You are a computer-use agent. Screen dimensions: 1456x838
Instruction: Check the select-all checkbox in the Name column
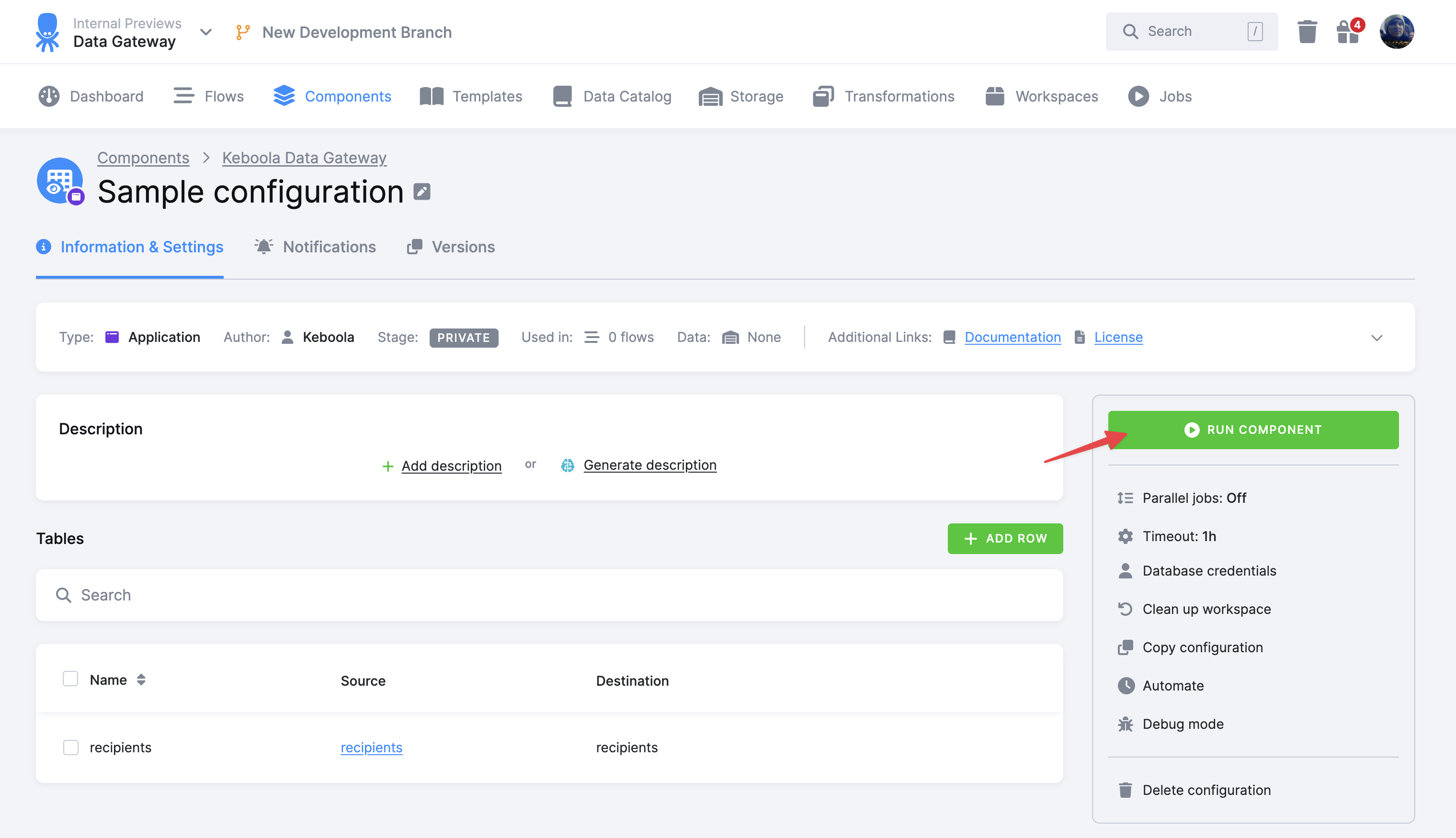click(x=70, y=679)
